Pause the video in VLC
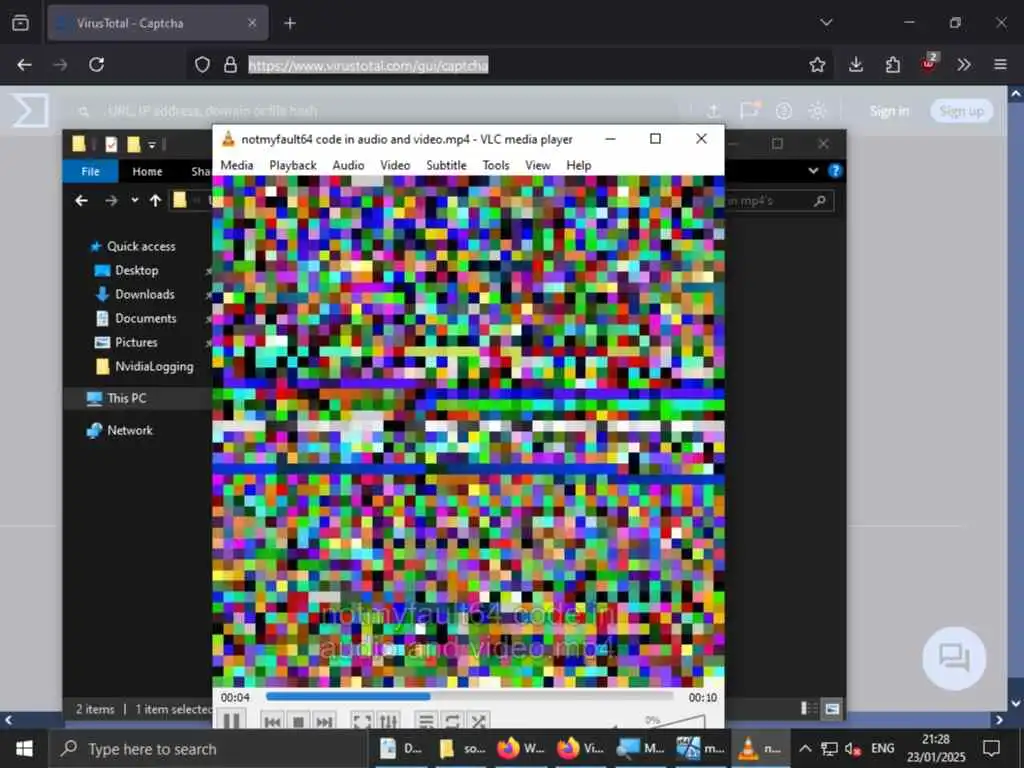Viewport: 1024px width, 768px height. (231, 721)
